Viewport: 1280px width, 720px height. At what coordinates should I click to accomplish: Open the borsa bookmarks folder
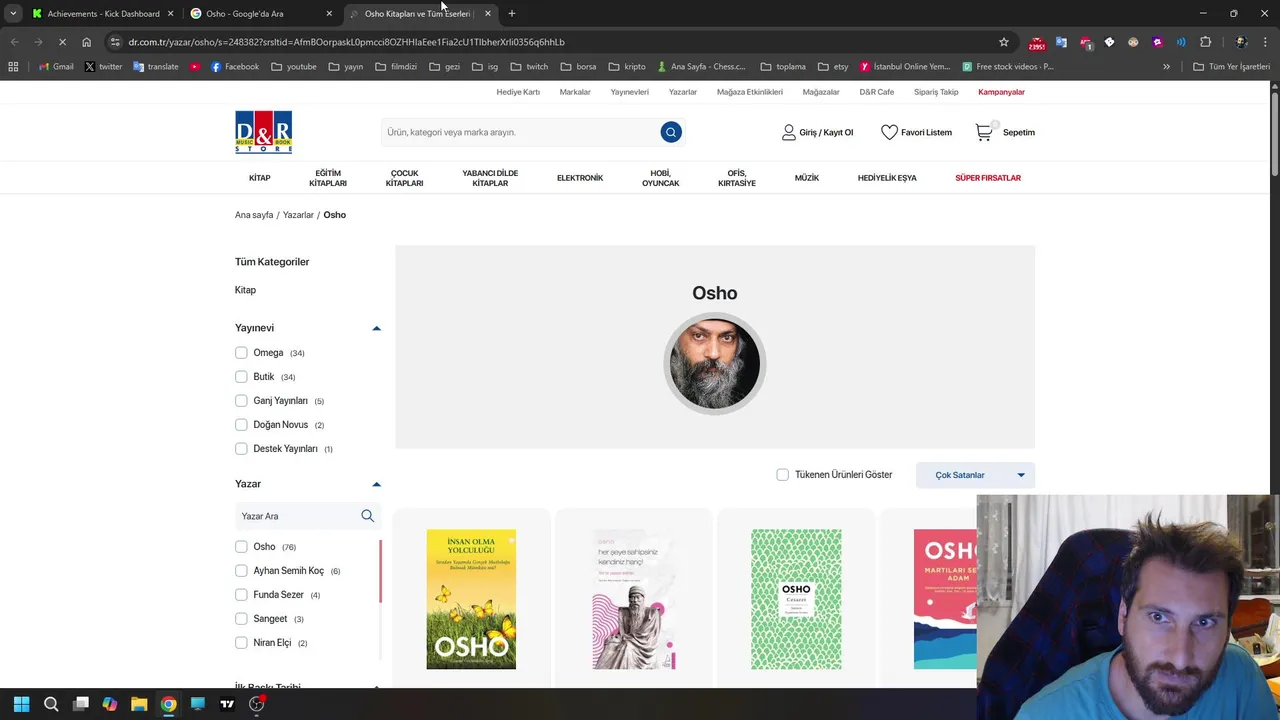pyautogui.click(x=578, y=67)
